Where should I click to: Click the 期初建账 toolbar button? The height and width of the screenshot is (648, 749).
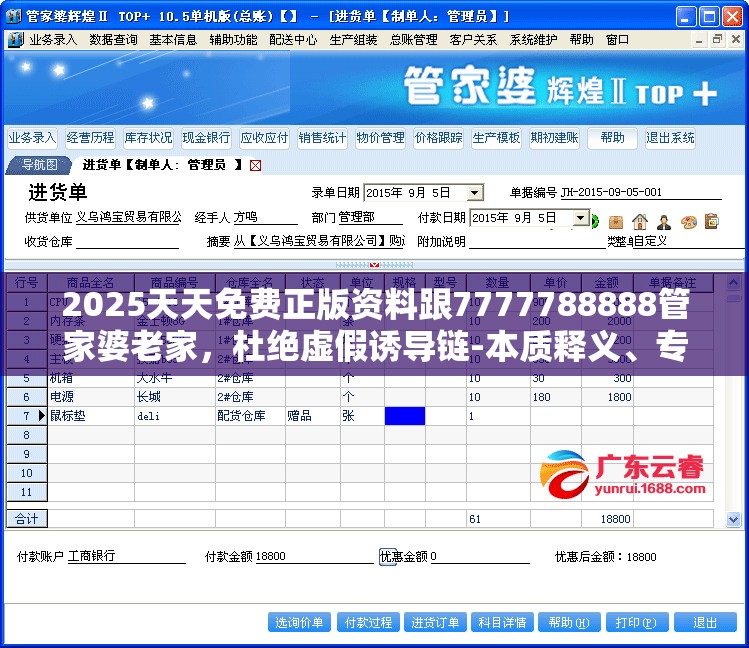tap(555, 138)
